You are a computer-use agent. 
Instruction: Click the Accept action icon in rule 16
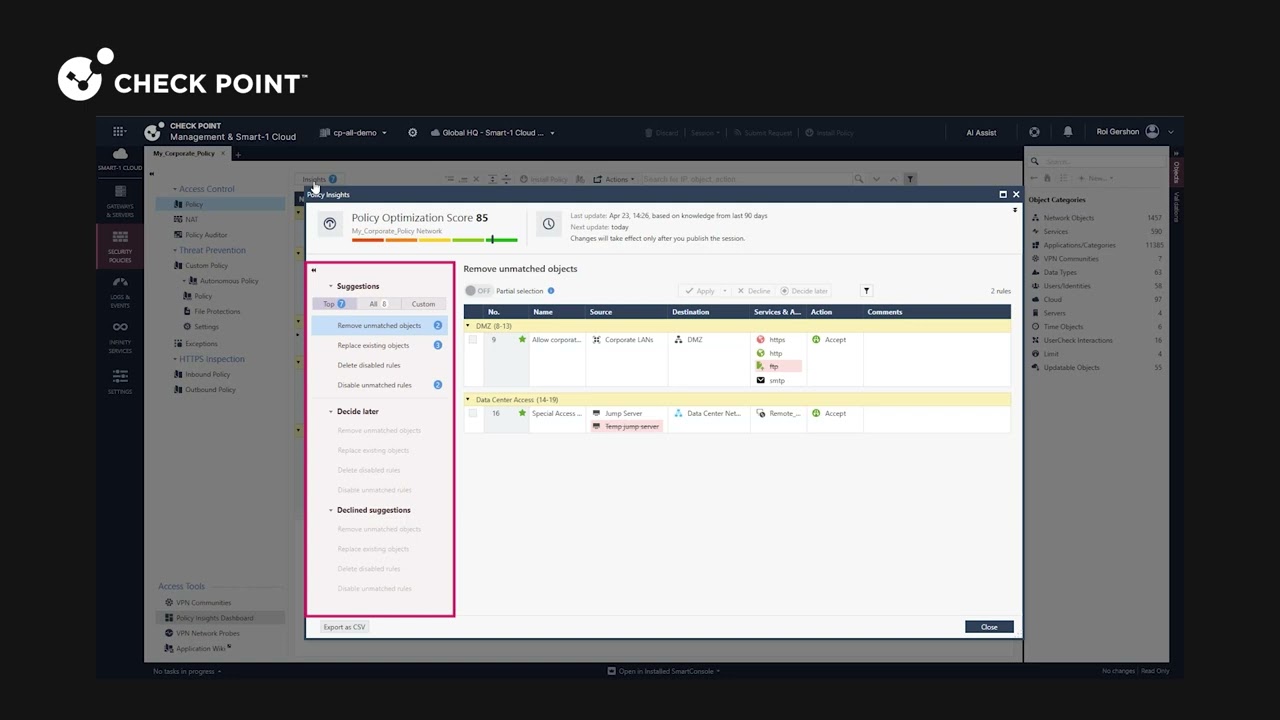pyautogui.click(x=816, y=413)
